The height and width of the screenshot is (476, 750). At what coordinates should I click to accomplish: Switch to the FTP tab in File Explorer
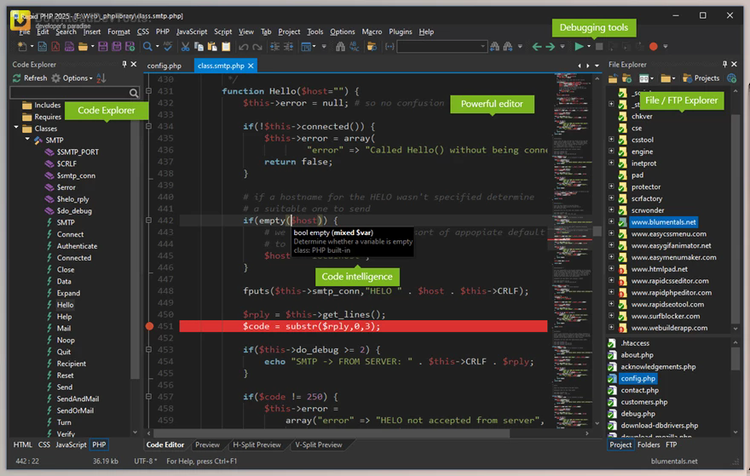(671, 445)
